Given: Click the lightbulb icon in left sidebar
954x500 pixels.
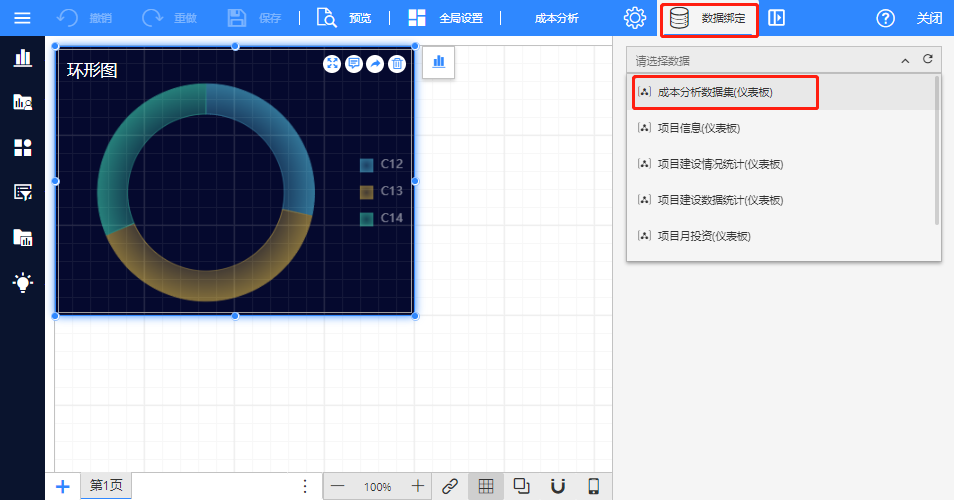Looking at the screenshot, I should click(x=22, y=282).
